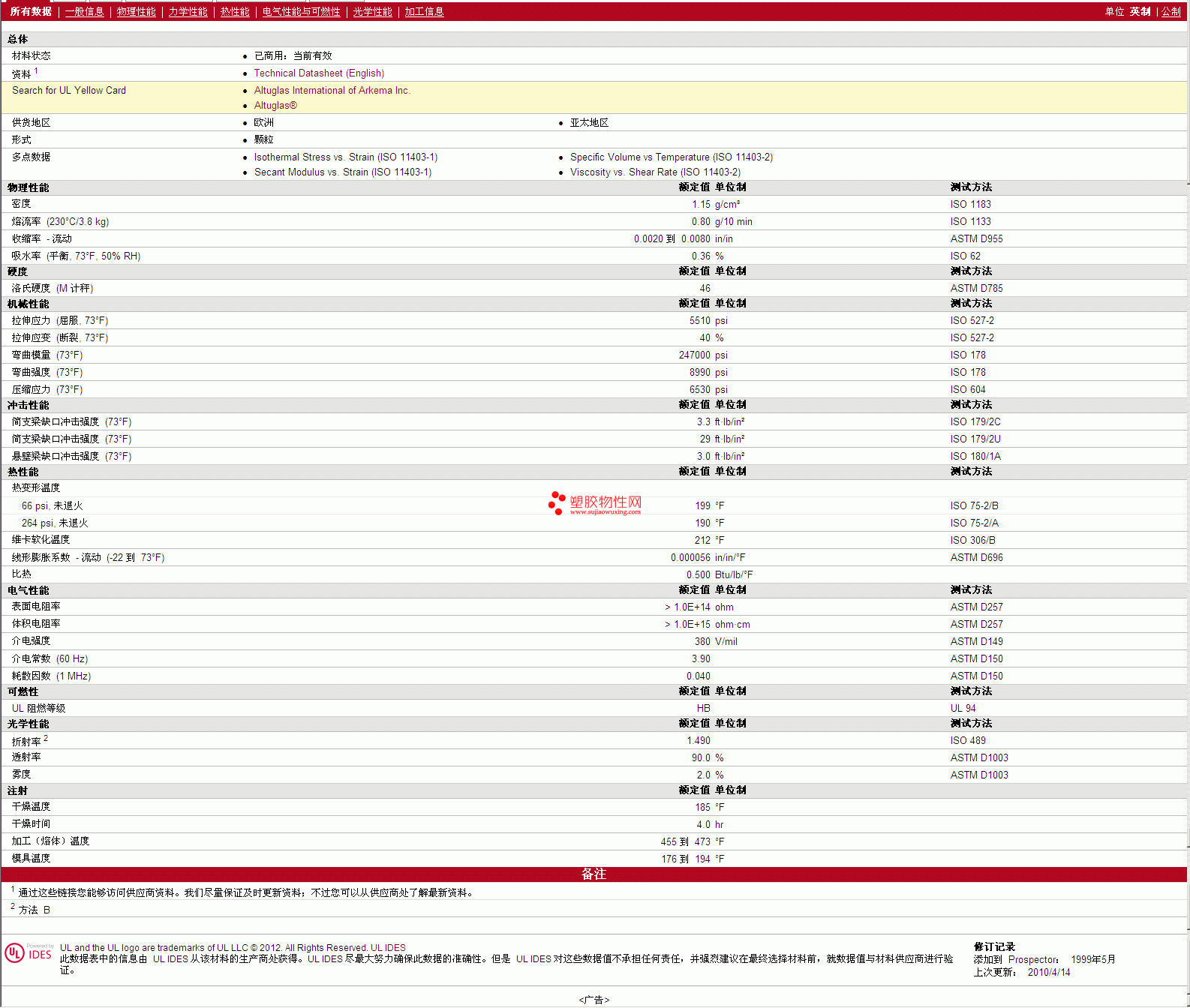Select the 电气性能与可燃性 tab
The image size is (1190, 1008).
(x=301, y=12)
